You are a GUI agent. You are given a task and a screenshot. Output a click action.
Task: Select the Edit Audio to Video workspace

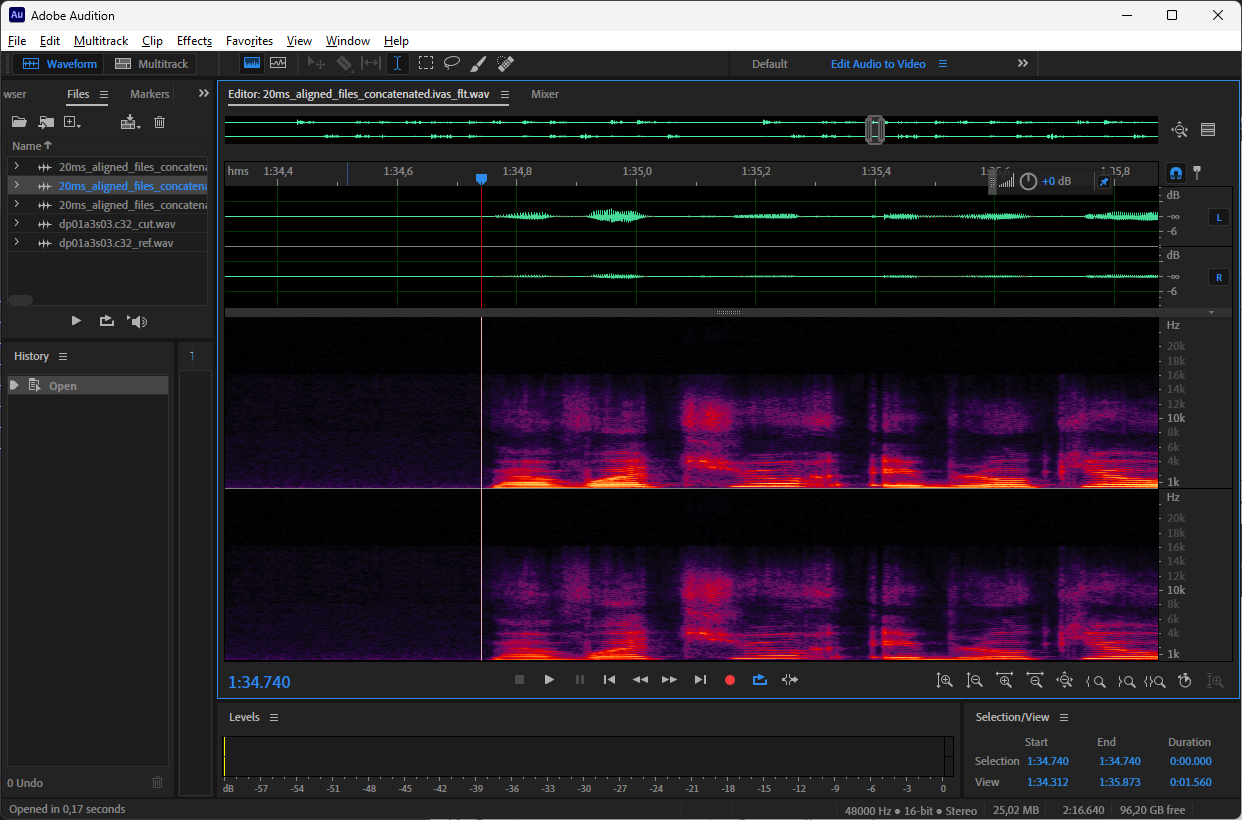[x=878, y=64]
